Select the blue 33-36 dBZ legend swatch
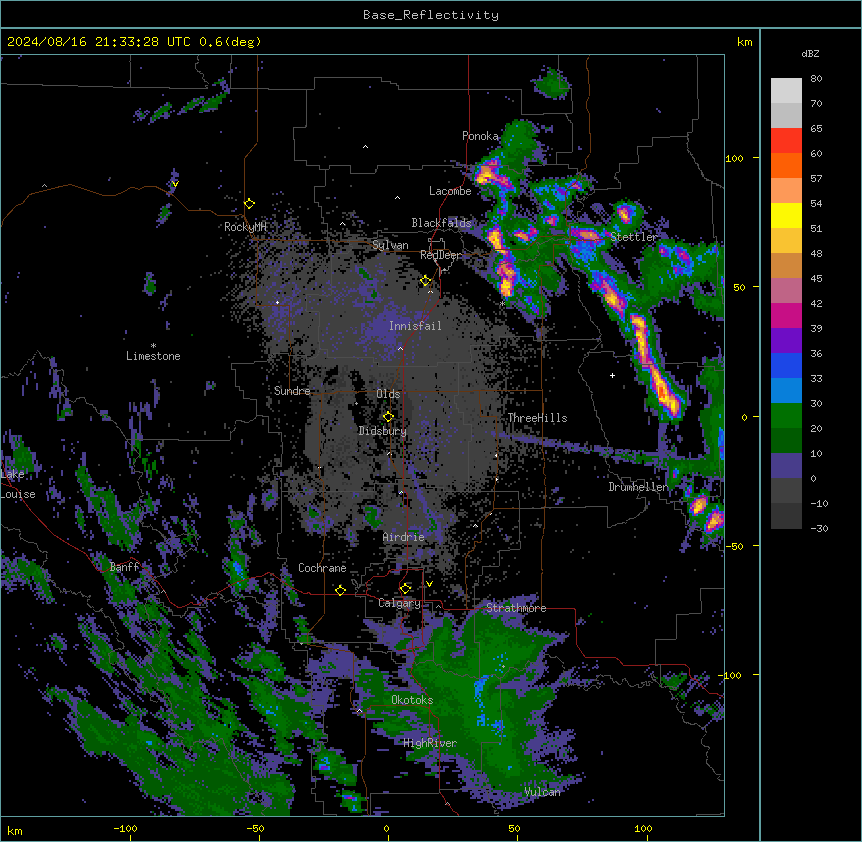 [786, 365]
